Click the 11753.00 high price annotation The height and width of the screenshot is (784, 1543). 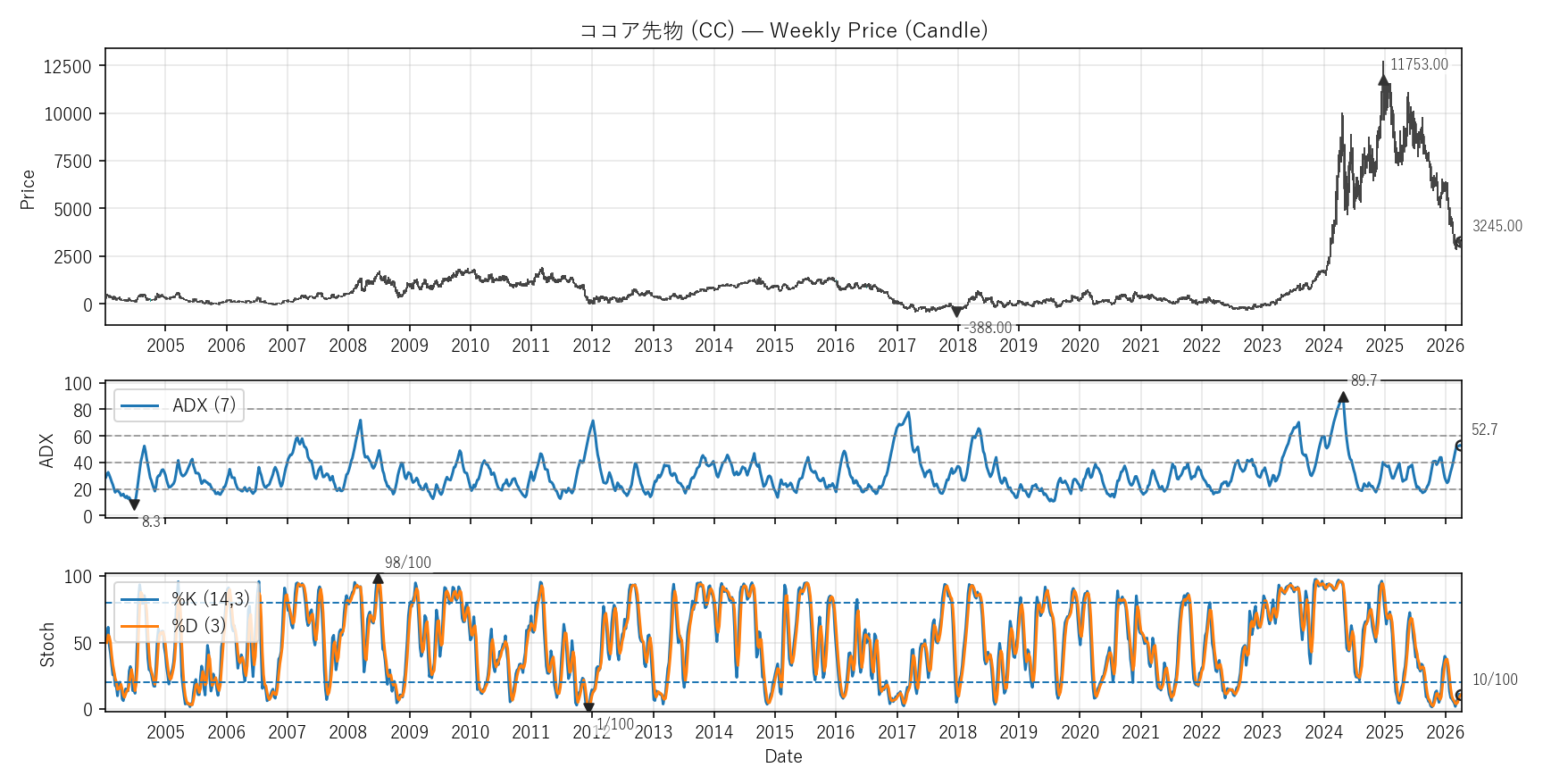(x=1419, y=64)
